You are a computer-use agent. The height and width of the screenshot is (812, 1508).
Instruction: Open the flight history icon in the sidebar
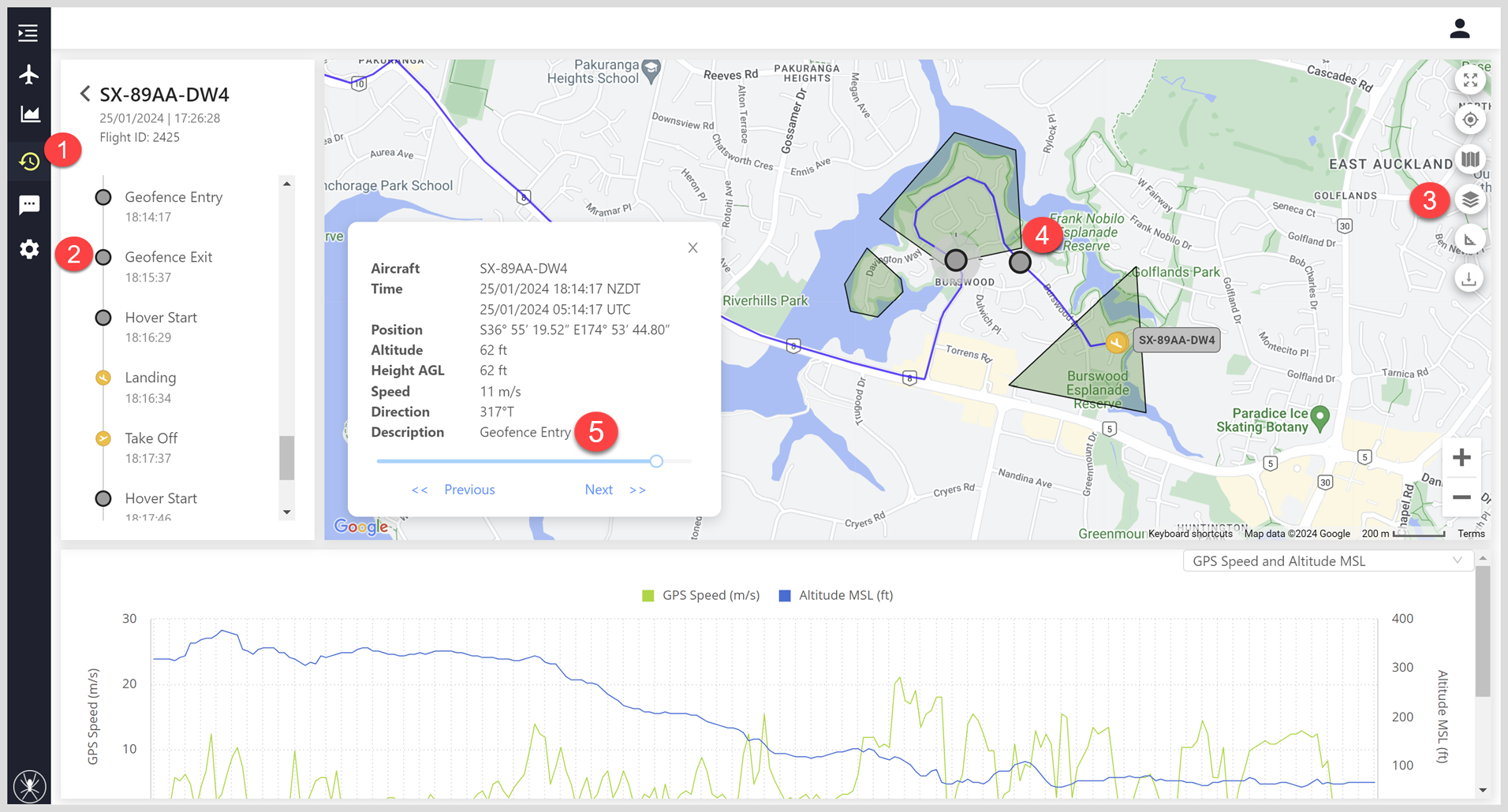pyautogui.click(x=29, y=162)
